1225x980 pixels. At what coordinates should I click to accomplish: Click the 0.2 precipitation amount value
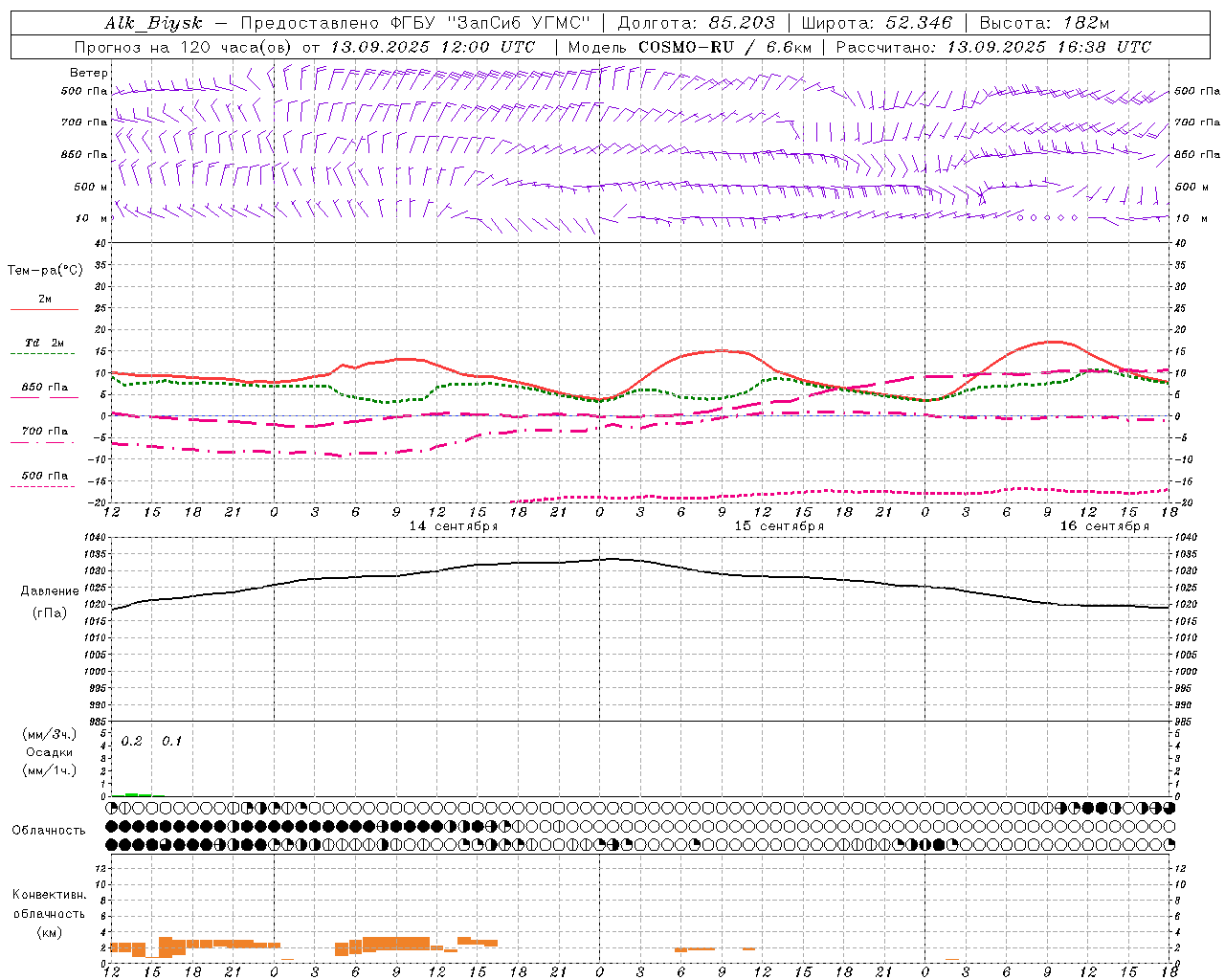132,742
